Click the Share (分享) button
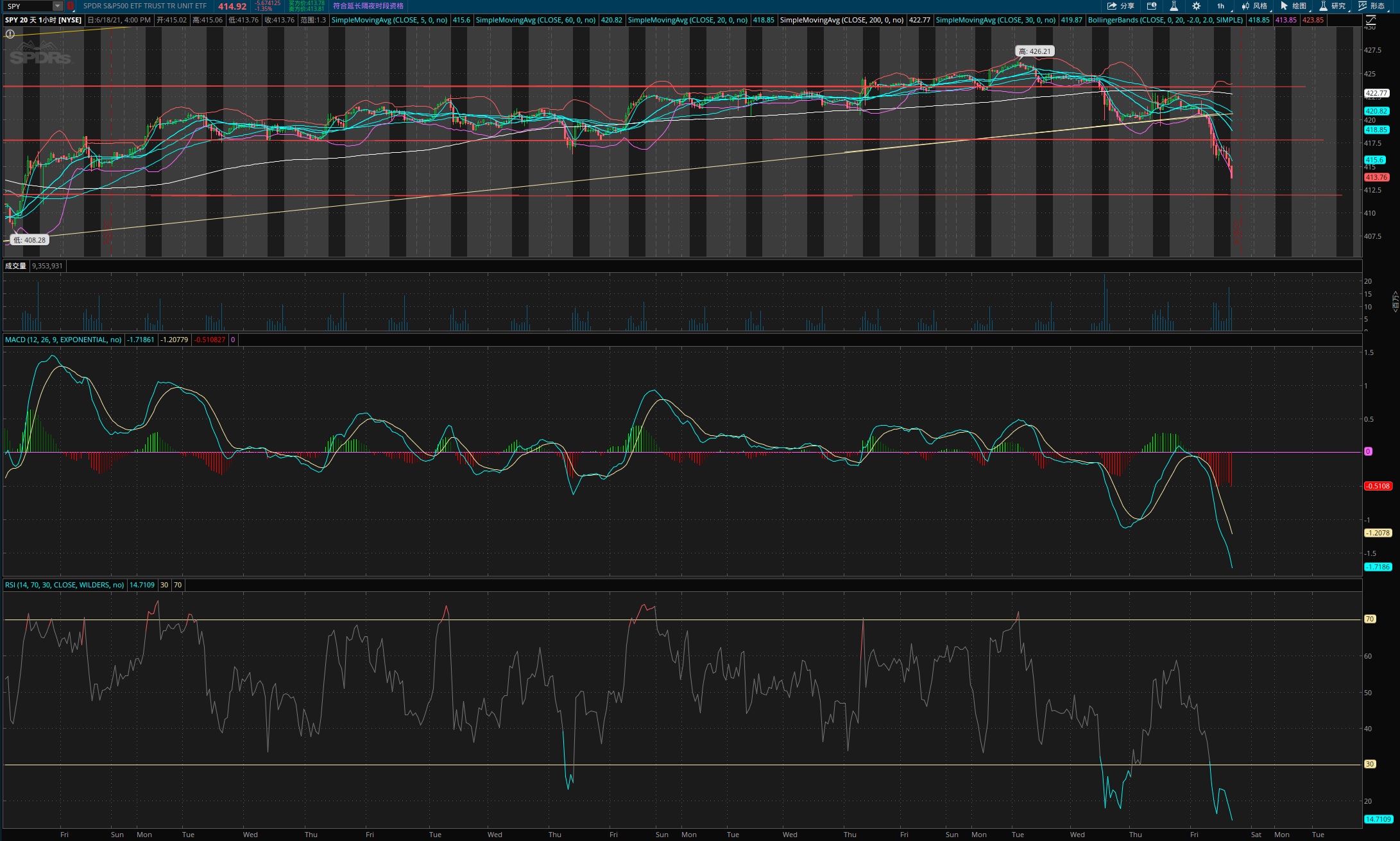 1120,6
